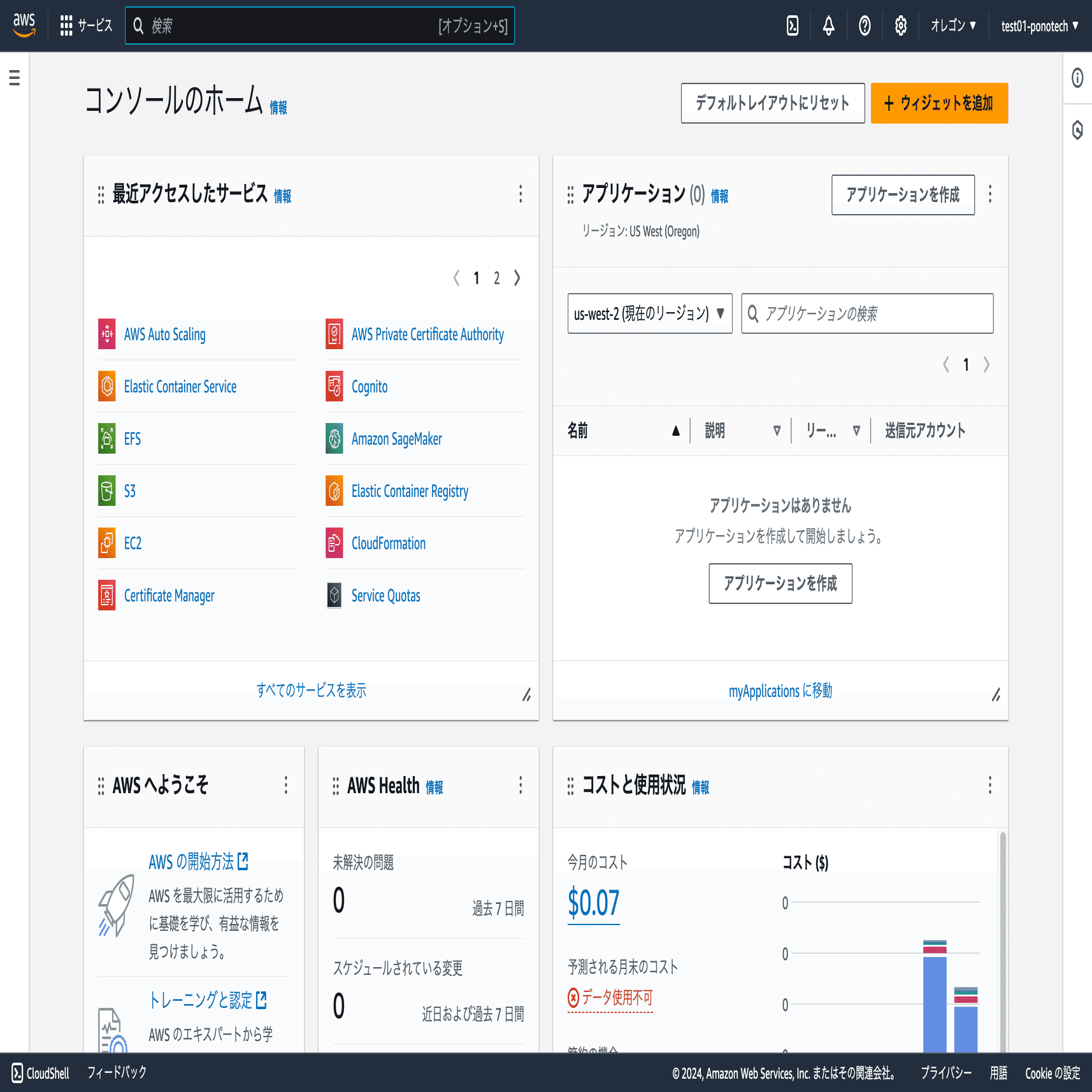Screen dimensions: 1092x1092
Task: Open the AWS へようこそ widget options menu
Action: (286, 785)
